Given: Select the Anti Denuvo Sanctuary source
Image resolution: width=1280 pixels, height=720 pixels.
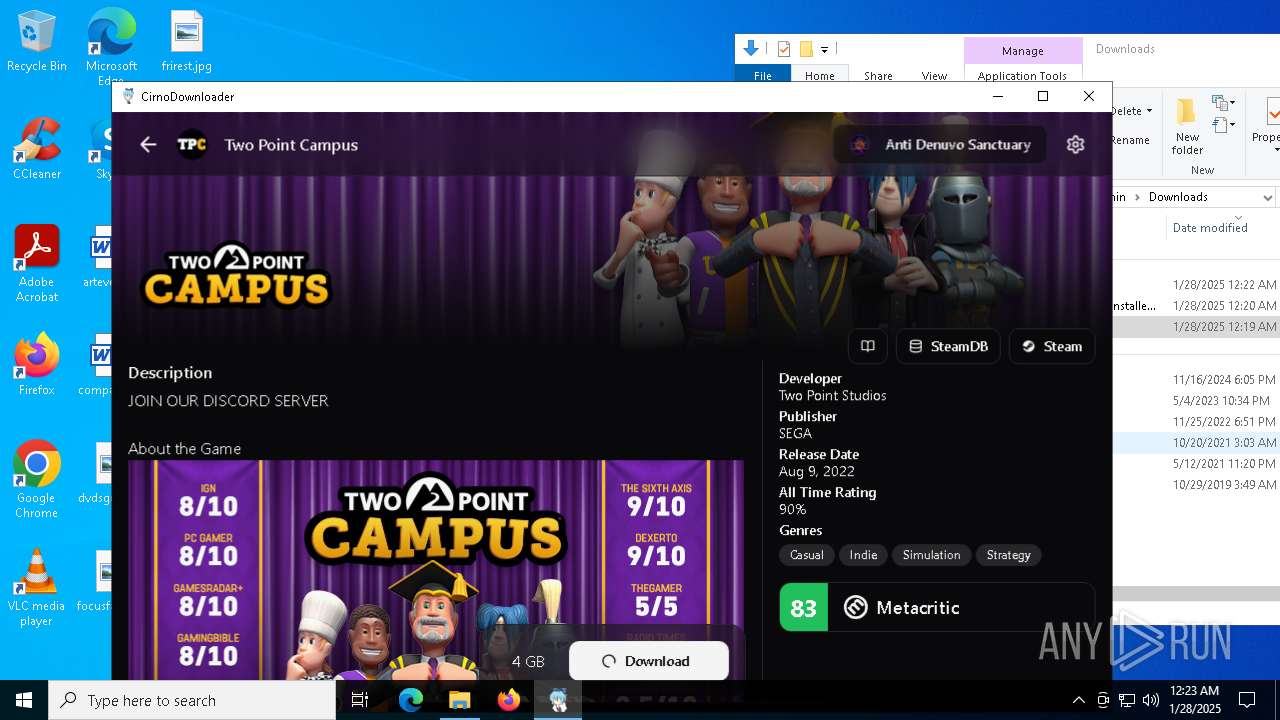Looking at the screenshot, I should click(940, 145).
